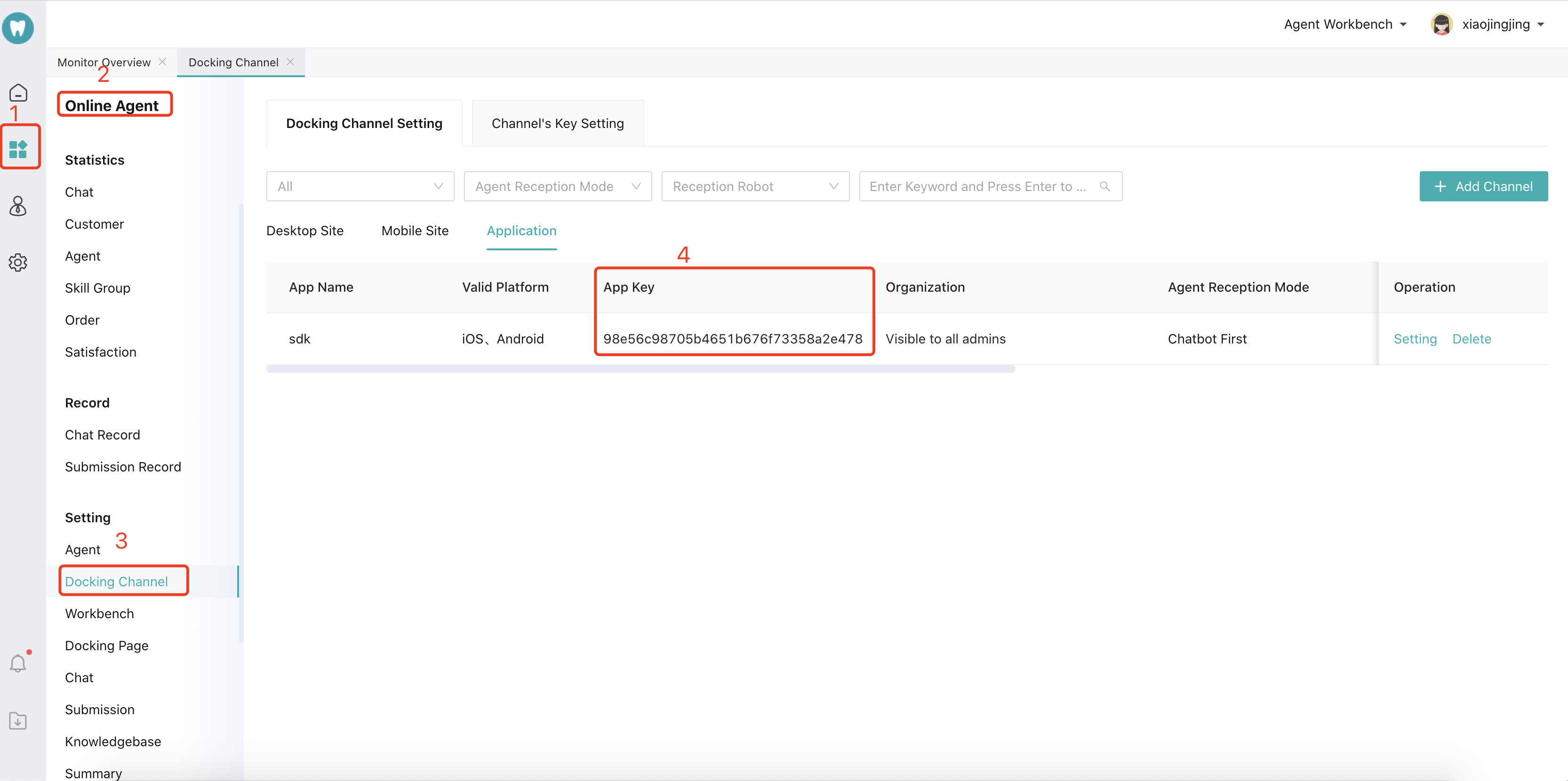Open Customer statistics

point(94,224)
